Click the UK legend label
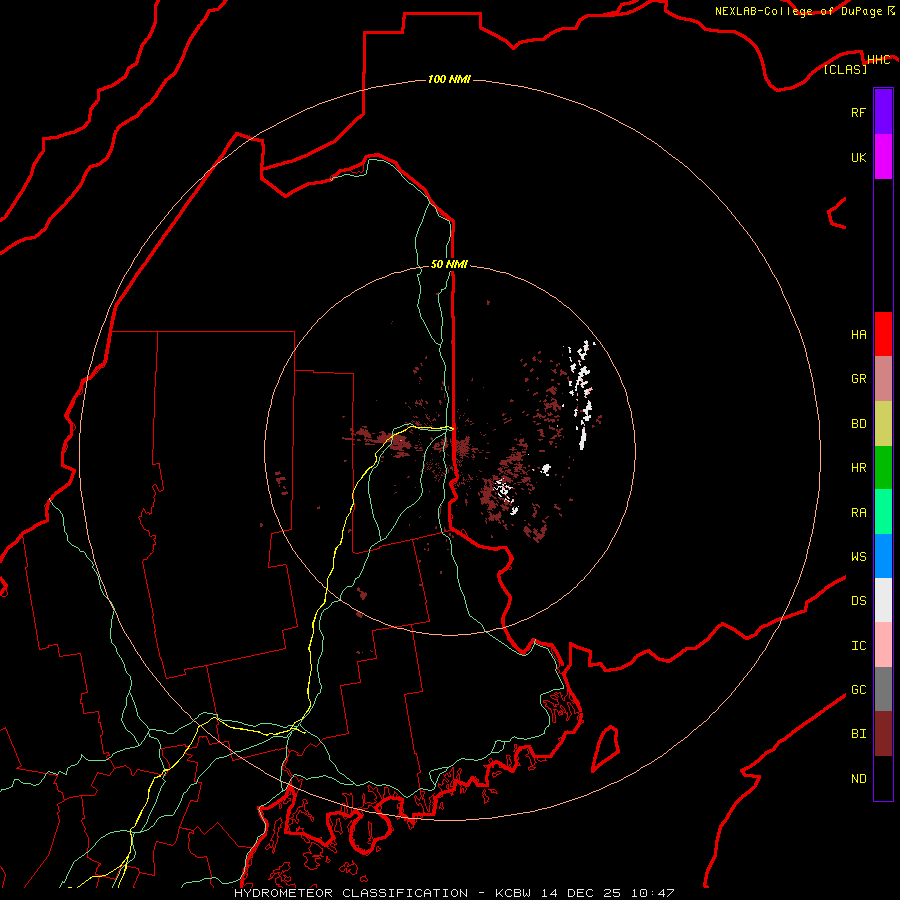This screenshot has height=900, width=900. point(858,157)
